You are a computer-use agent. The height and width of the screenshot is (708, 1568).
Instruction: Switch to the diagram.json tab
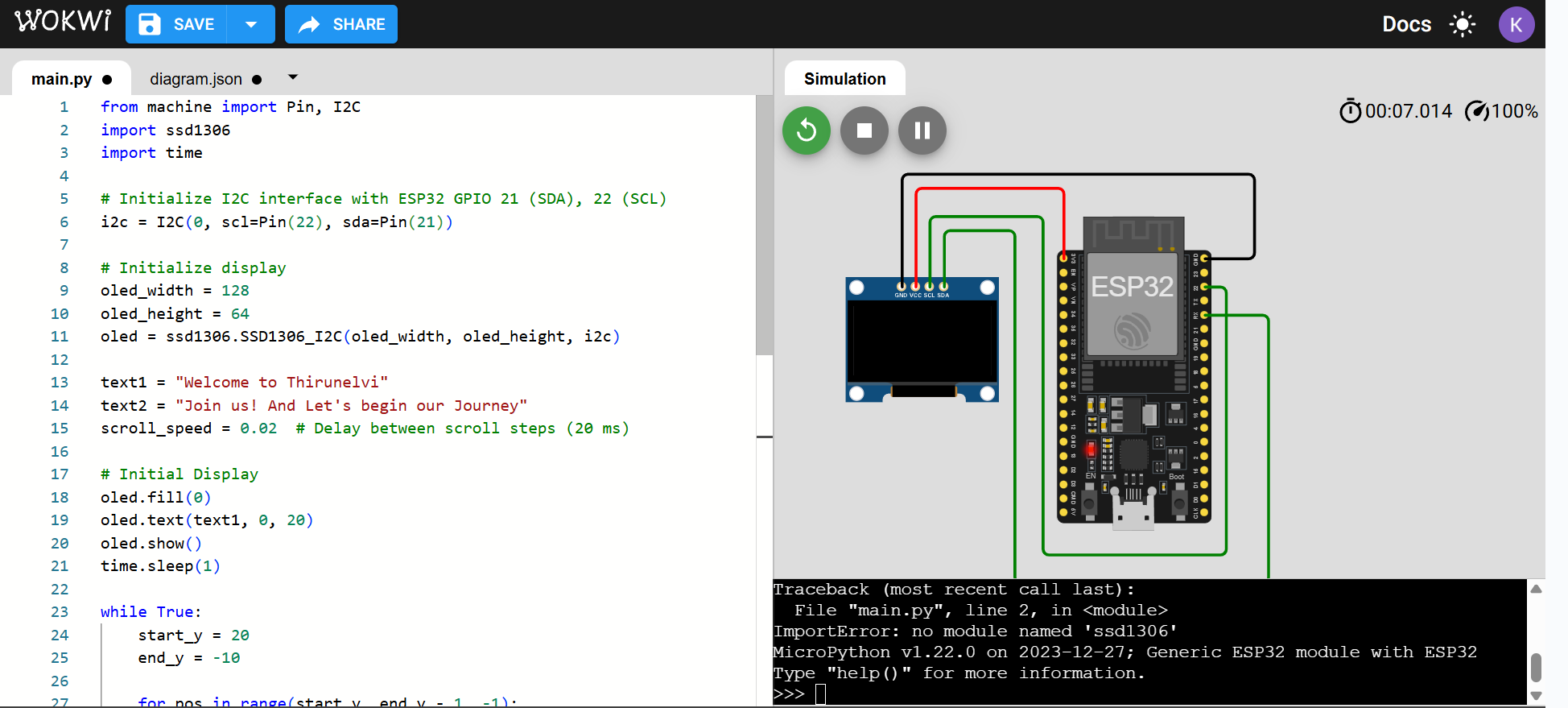[x=205, y=79]
